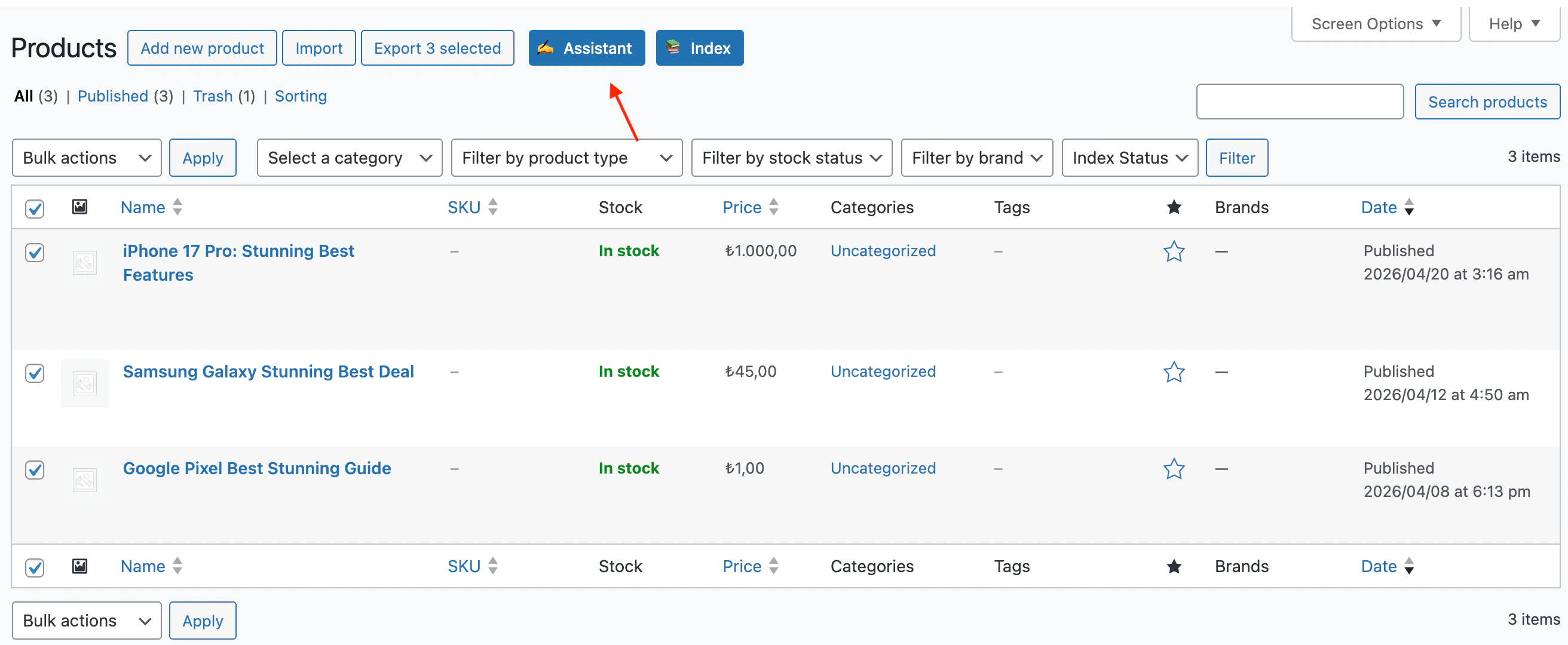
Task: Click date 2026/04/12 at 4:50 am
Action: tap(1445, 394)
